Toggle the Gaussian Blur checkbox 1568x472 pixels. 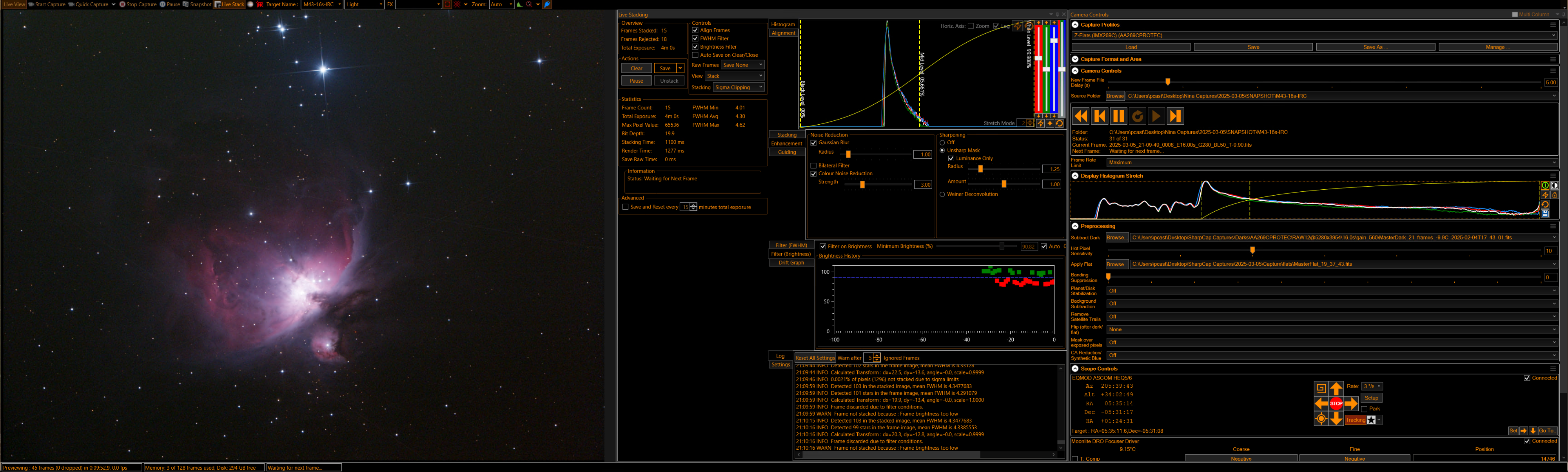pyautogui.click(x=813, y=143)
